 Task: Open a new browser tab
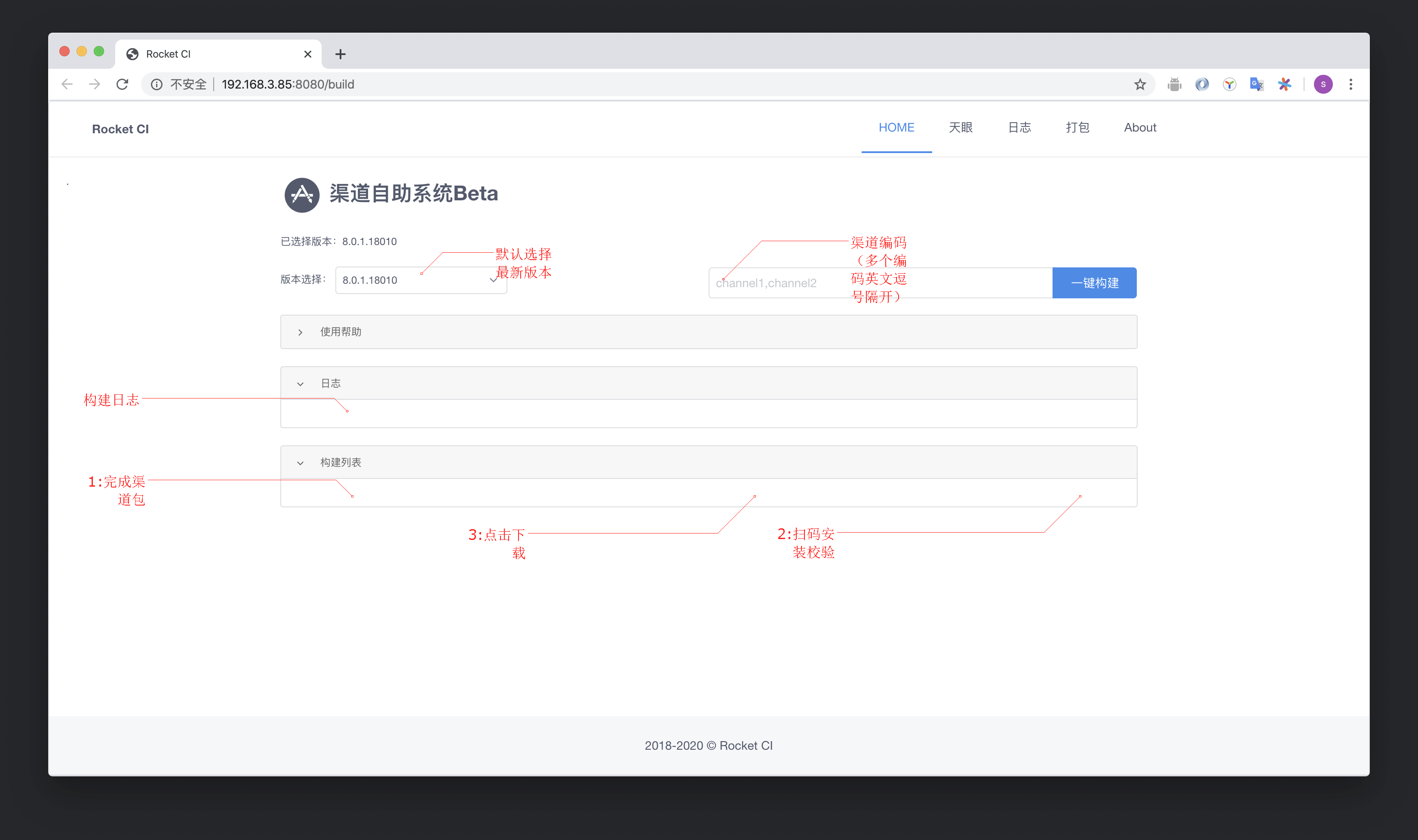tap(340, 54)
